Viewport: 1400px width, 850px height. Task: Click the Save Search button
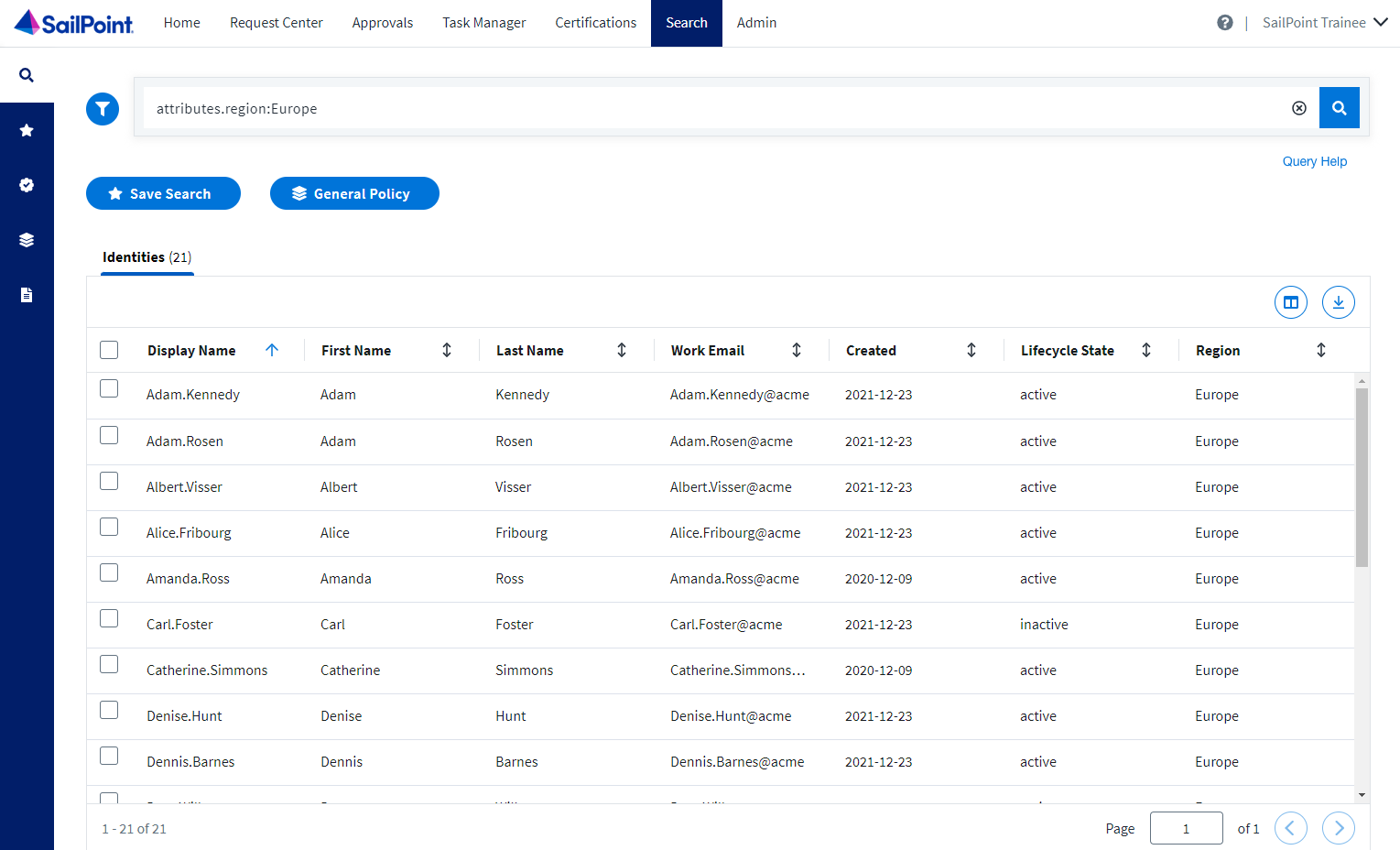(163, 193)
